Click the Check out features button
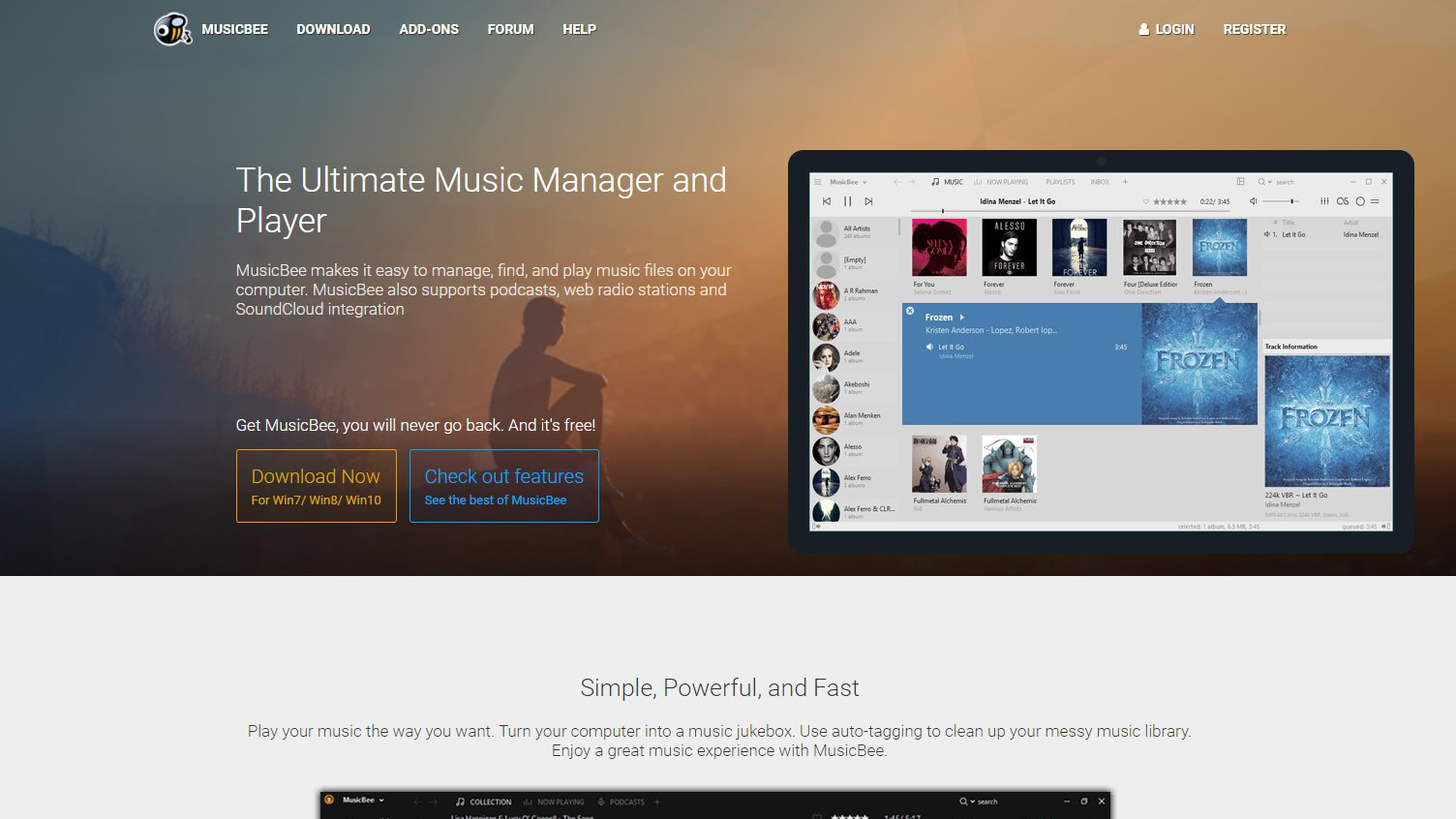Screen dimensions: 1456x819 click(503, 486)
